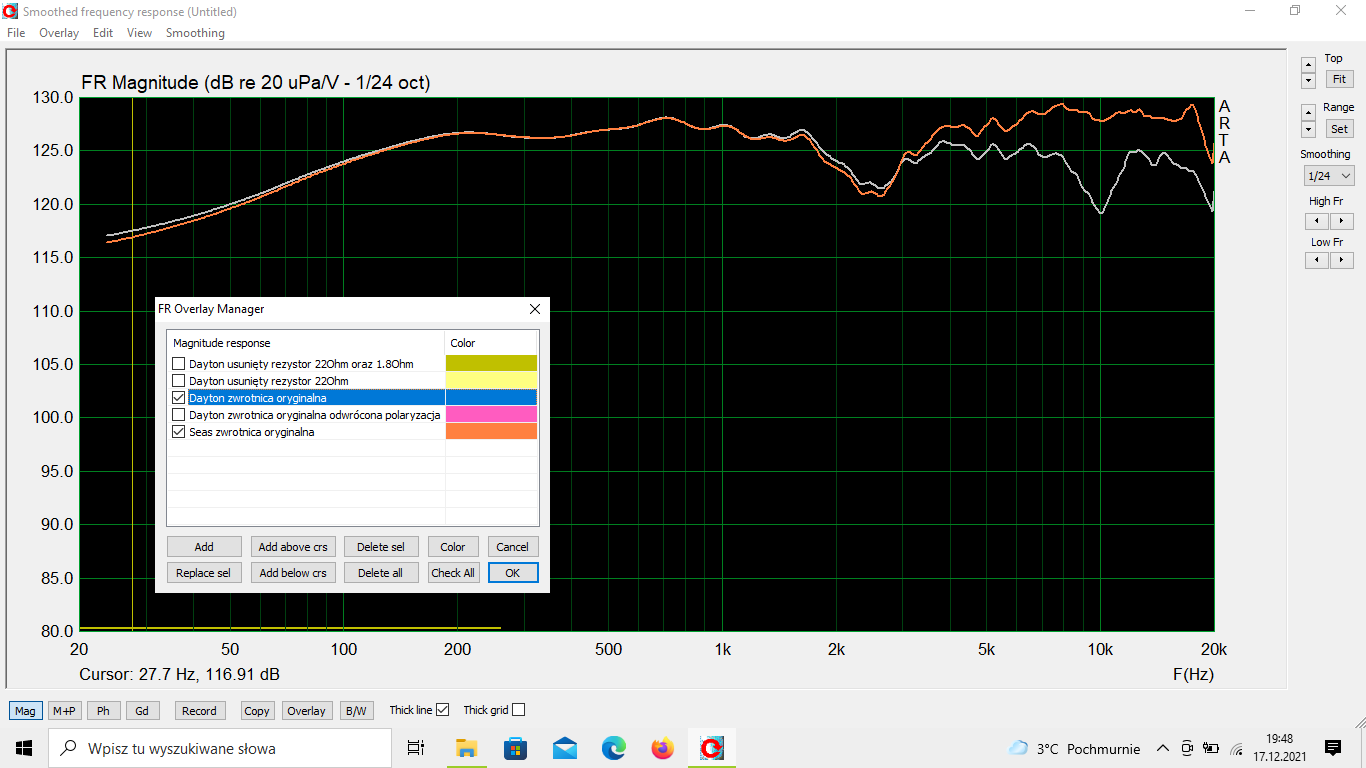The image size is (1366, 768).
Task: Click the Overlay toolbar button
Action: [x=306, y=711]
